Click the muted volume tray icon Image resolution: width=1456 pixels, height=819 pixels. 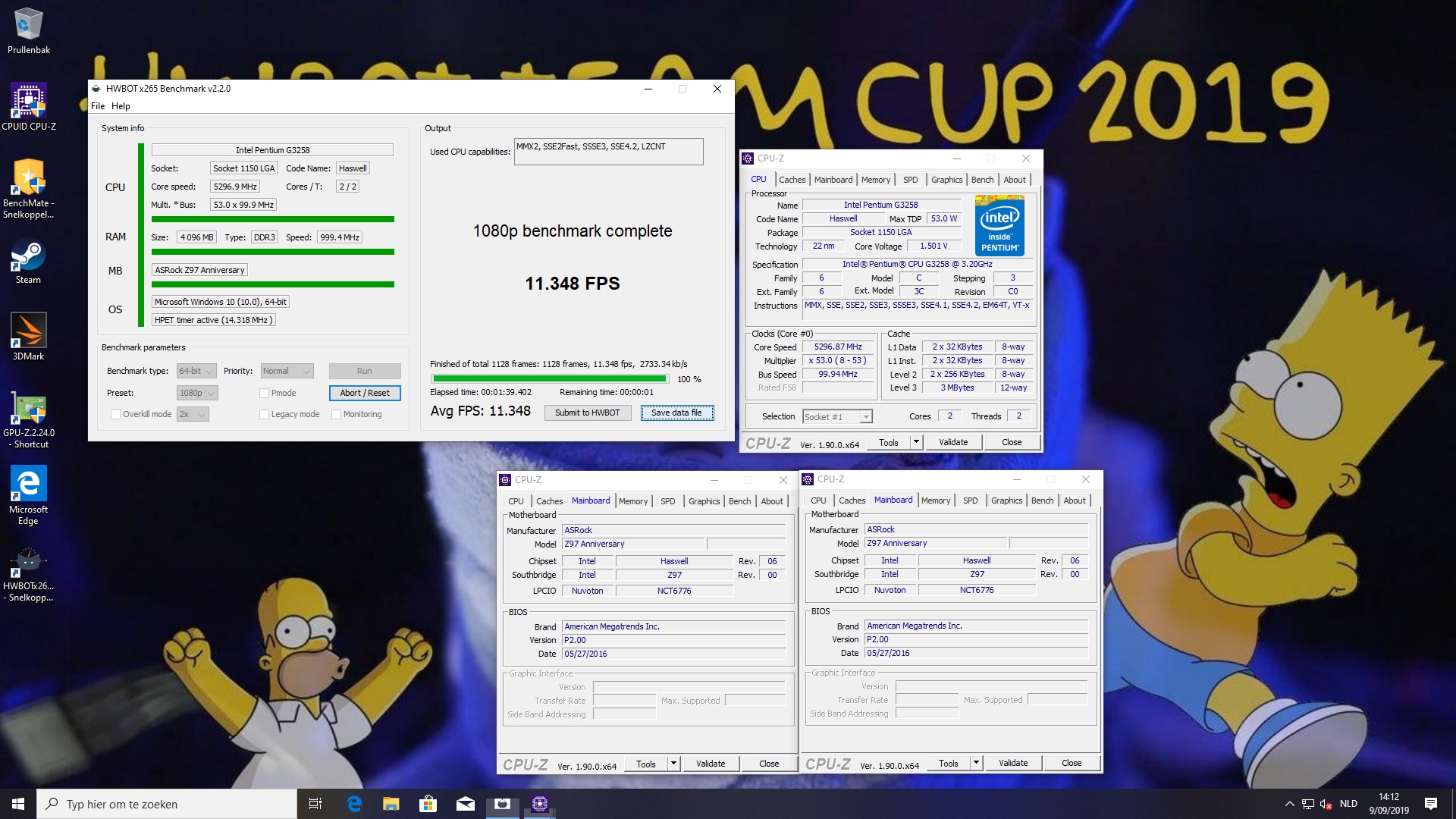(1326, 804)
